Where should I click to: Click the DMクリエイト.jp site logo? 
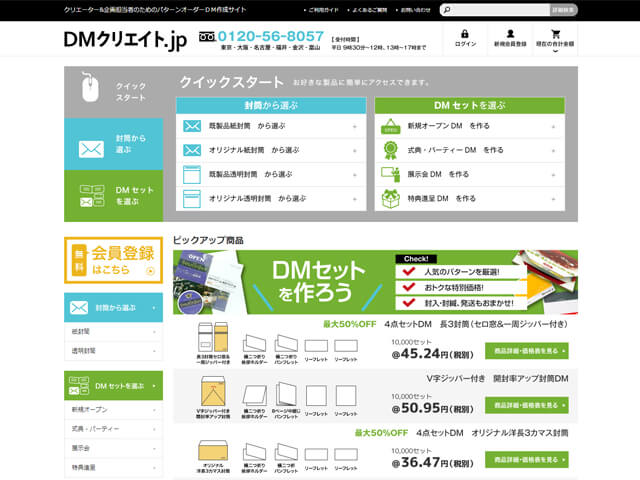click(x=124, y=40)
